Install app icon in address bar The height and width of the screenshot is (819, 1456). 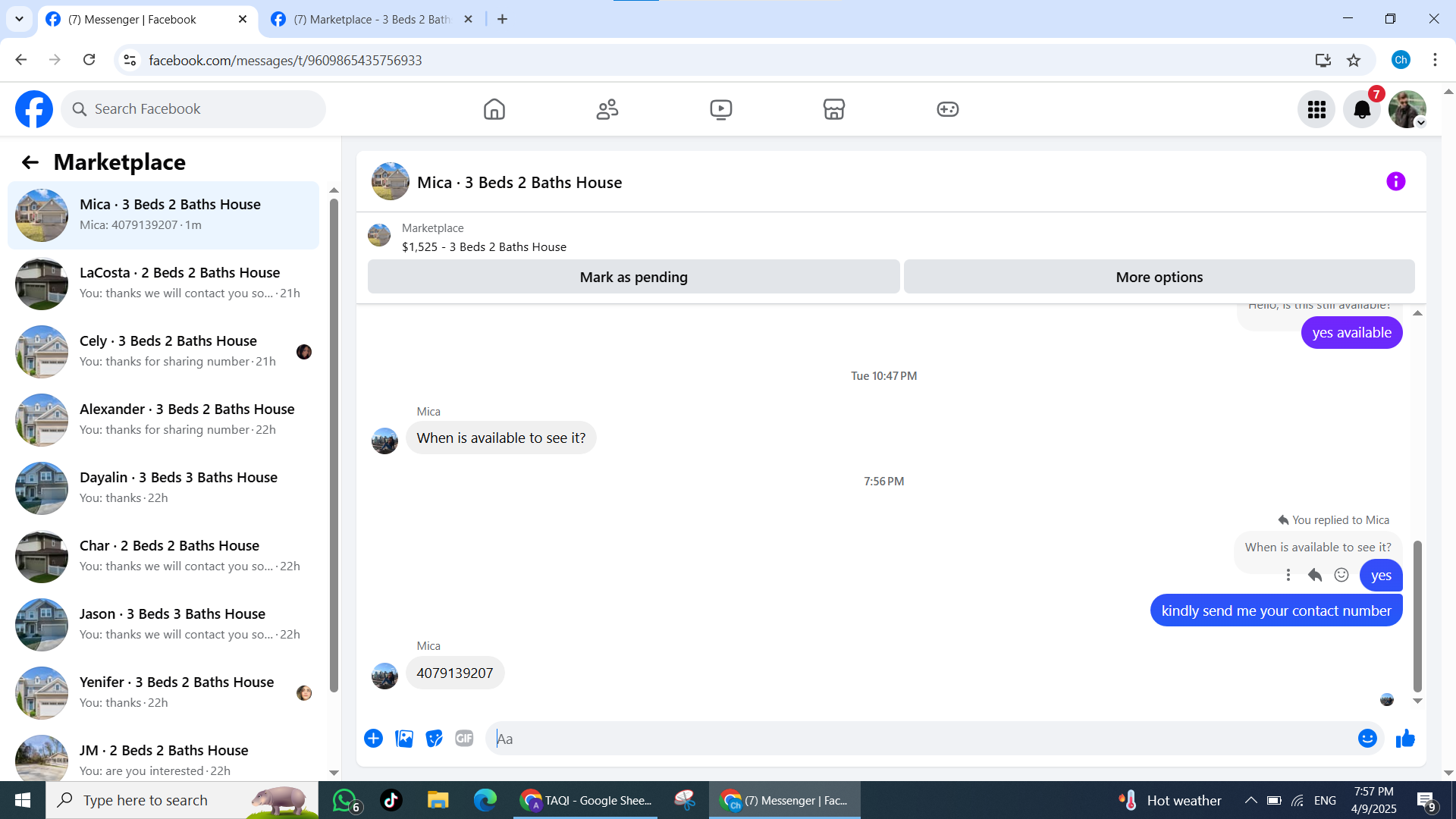pos(1323,61)
